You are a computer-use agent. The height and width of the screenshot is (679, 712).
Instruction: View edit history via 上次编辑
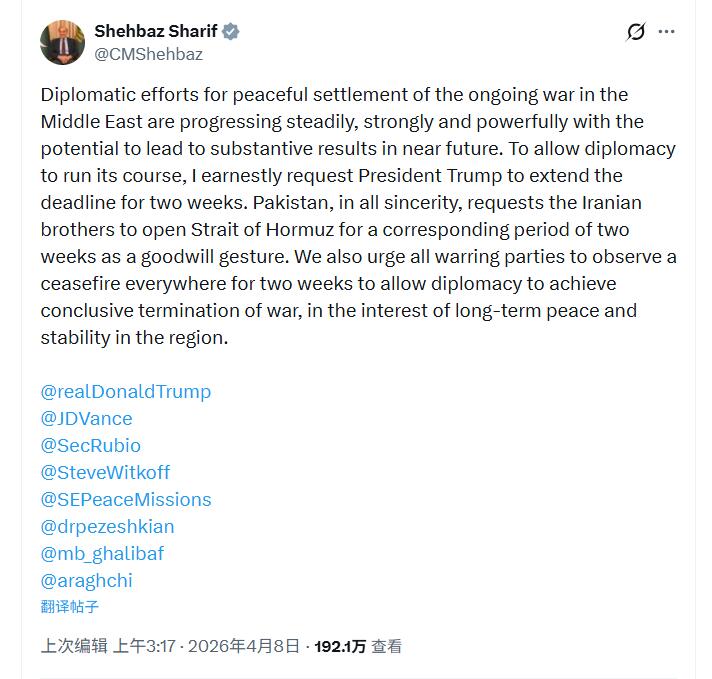(74, 646)
